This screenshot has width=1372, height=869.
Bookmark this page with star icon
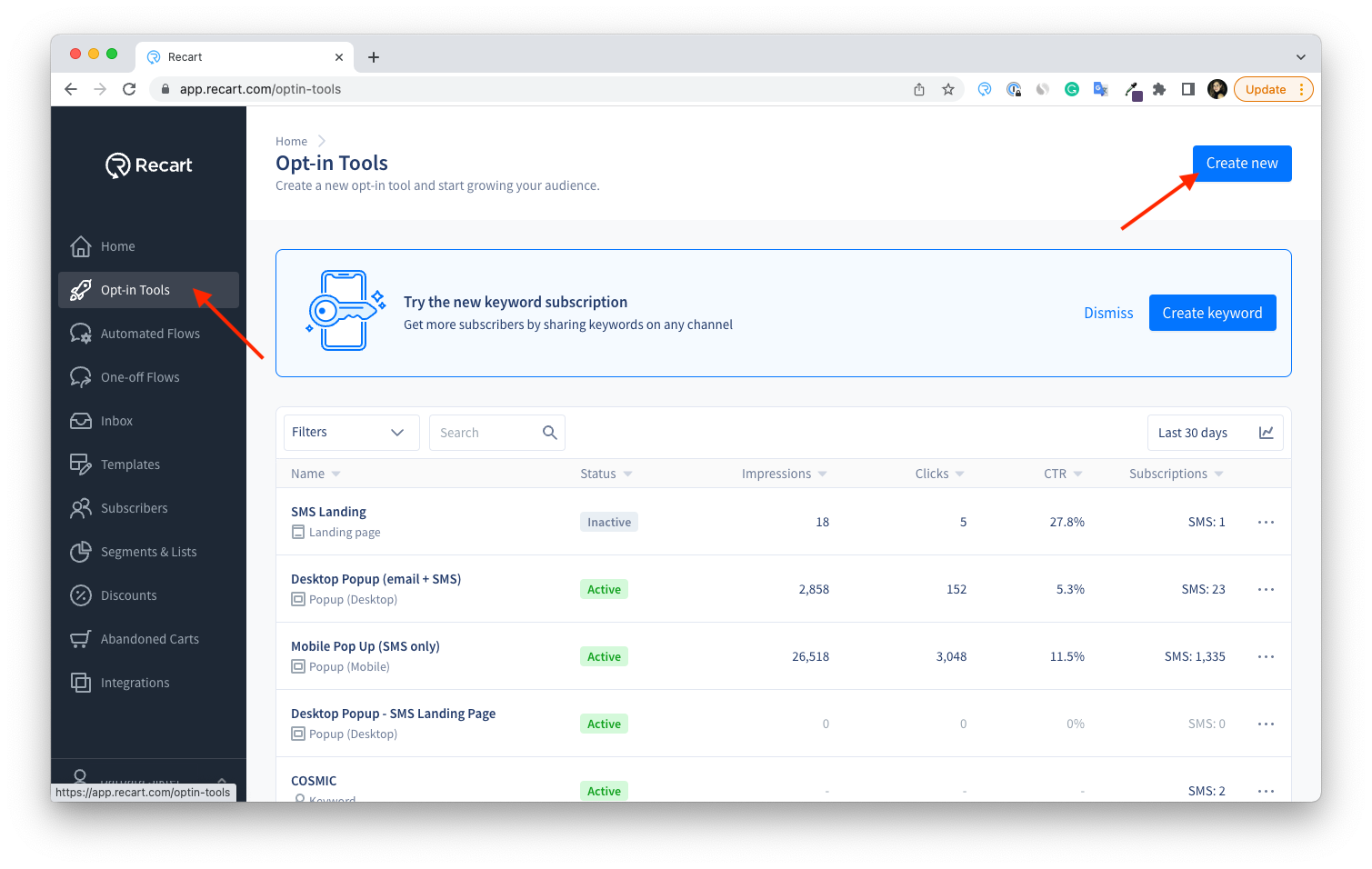(x=948, y=89)
